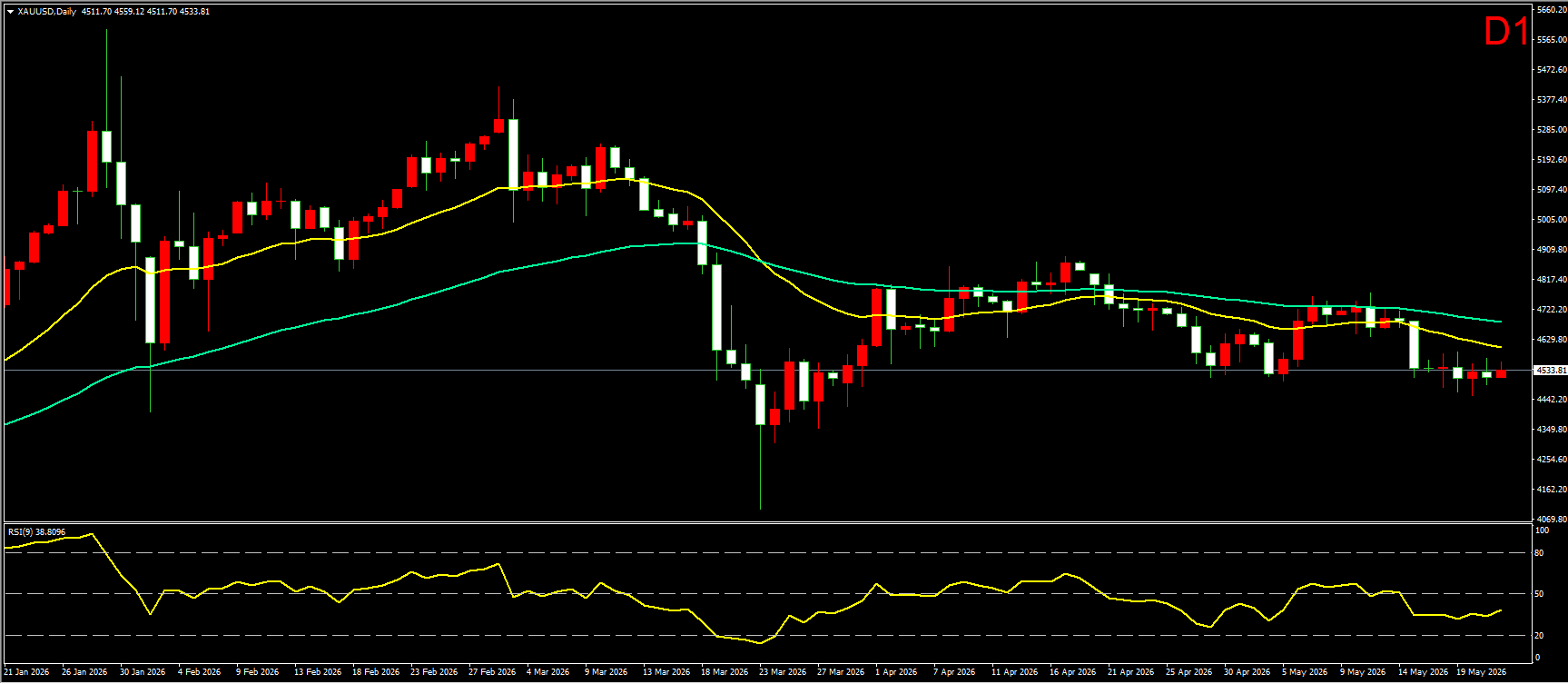Click the RSI scale 80 level label
This screenshot has width=1568, height=684.
point(1539,553)
